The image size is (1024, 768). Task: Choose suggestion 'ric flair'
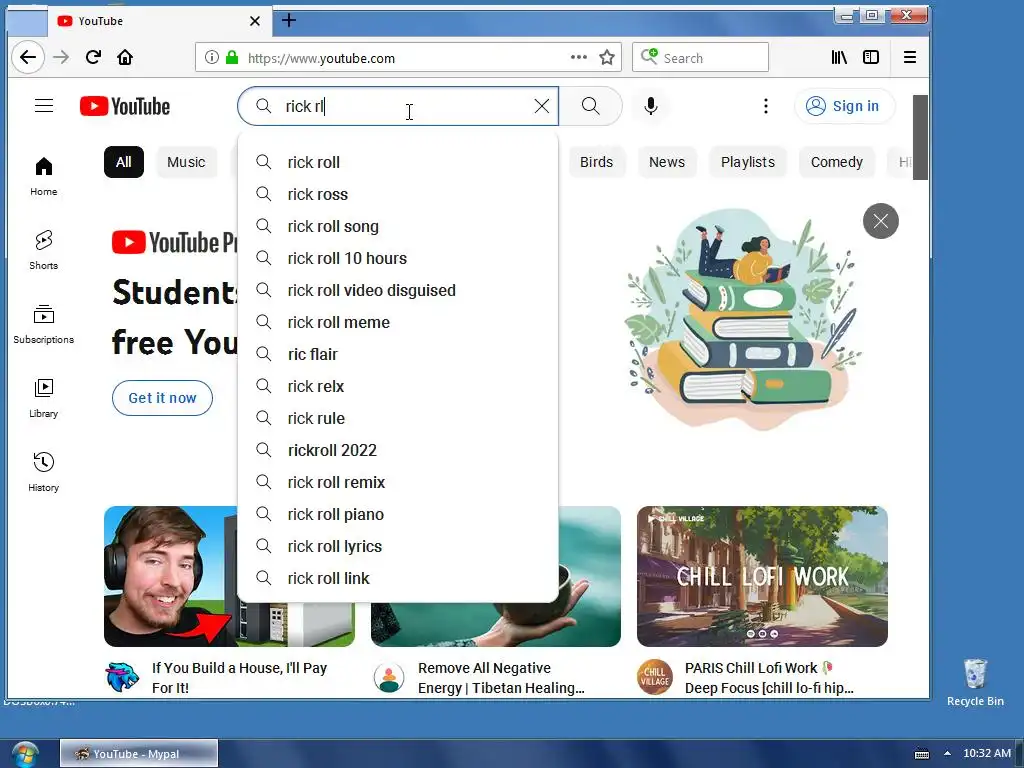[x=398, y=354]
